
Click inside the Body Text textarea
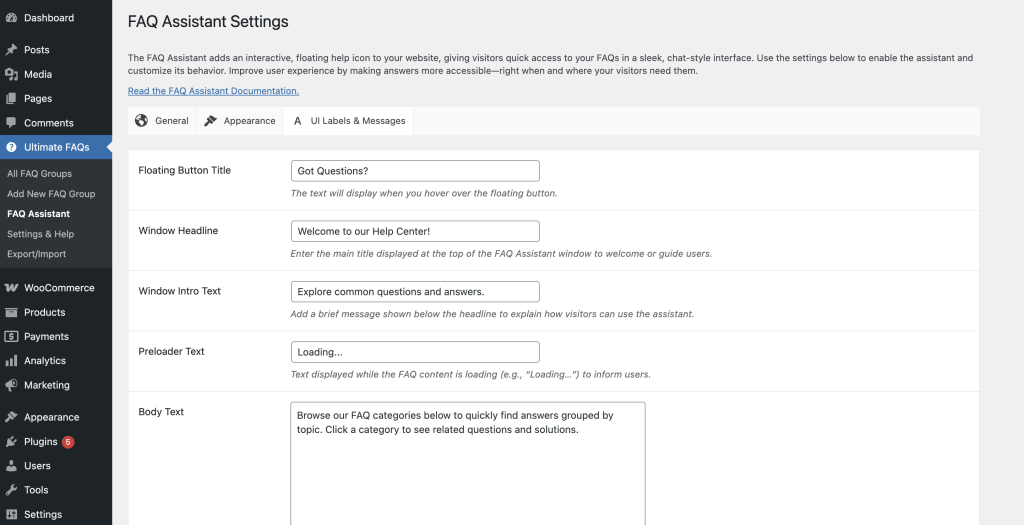468,464
